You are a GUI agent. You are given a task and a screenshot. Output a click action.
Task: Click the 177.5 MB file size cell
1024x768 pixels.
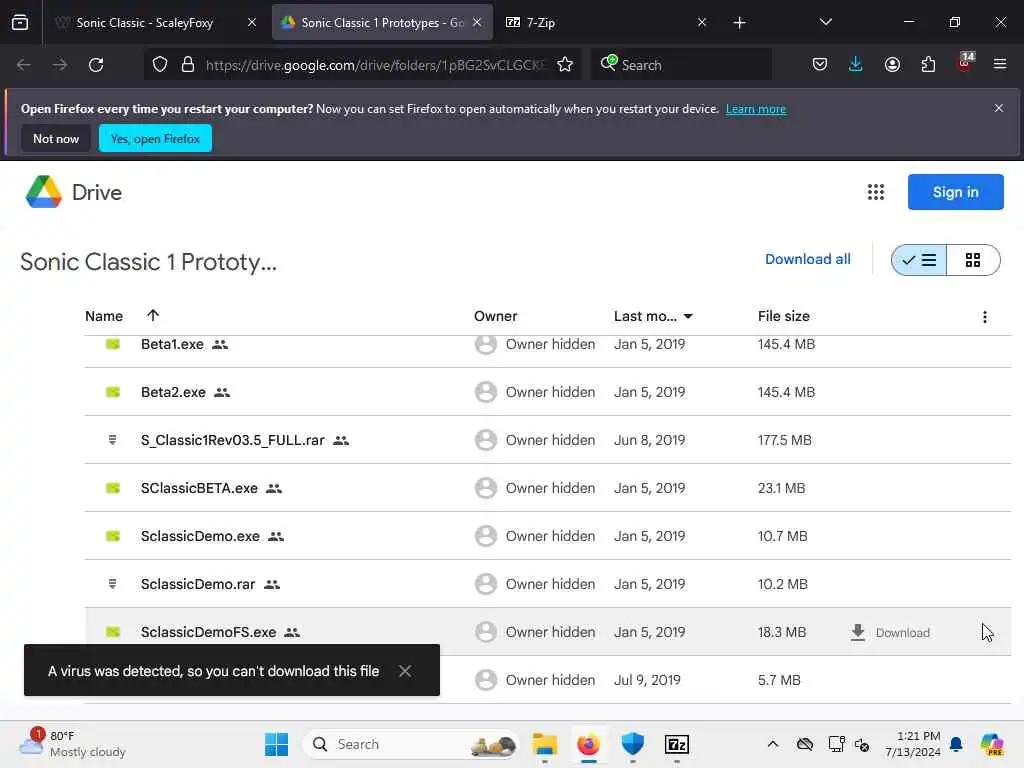tap(784, 440)
